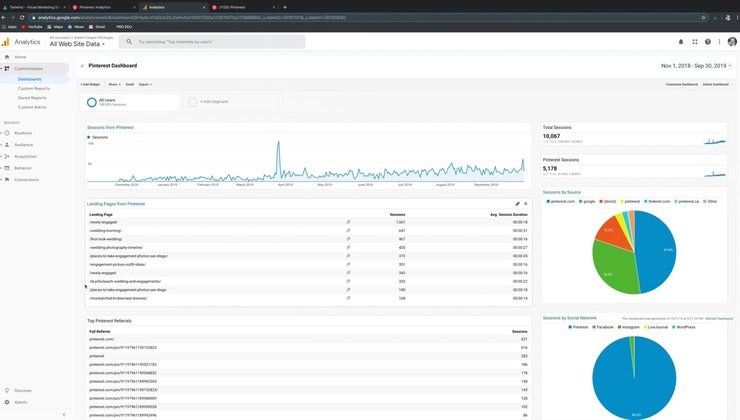Open the Sessions from Pinterest widget title

pos(110,127)
